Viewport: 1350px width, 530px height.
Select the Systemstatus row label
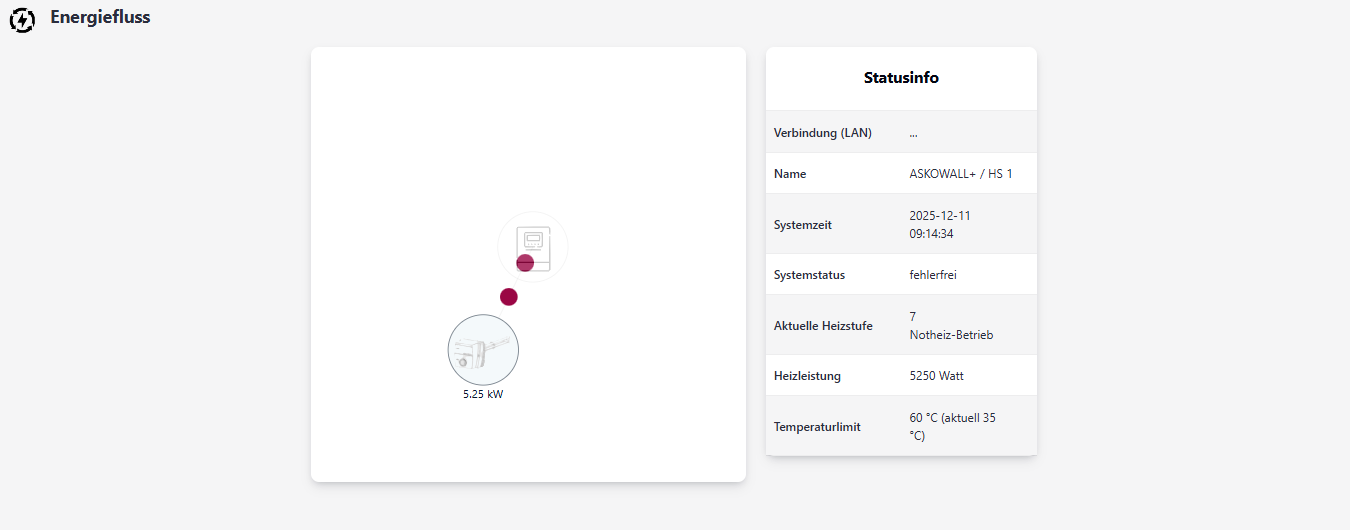[809, 275]
